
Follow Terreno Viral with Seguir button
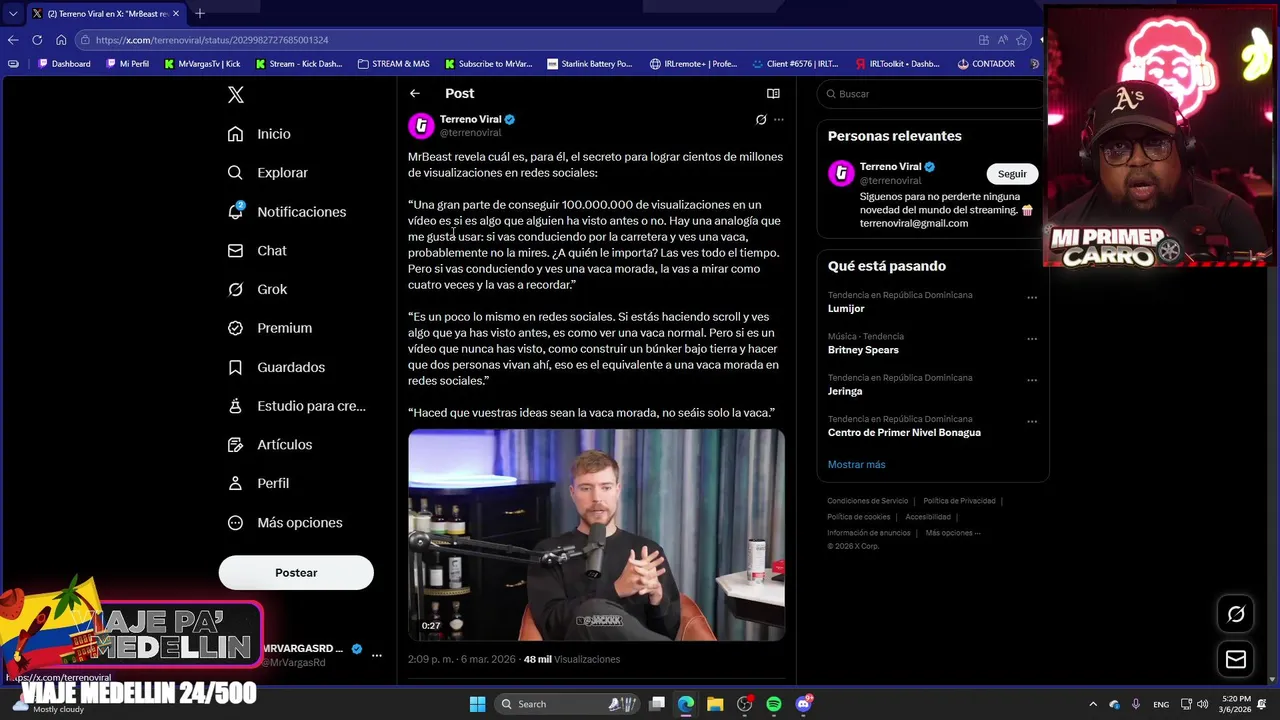(x=1012, y=174)
